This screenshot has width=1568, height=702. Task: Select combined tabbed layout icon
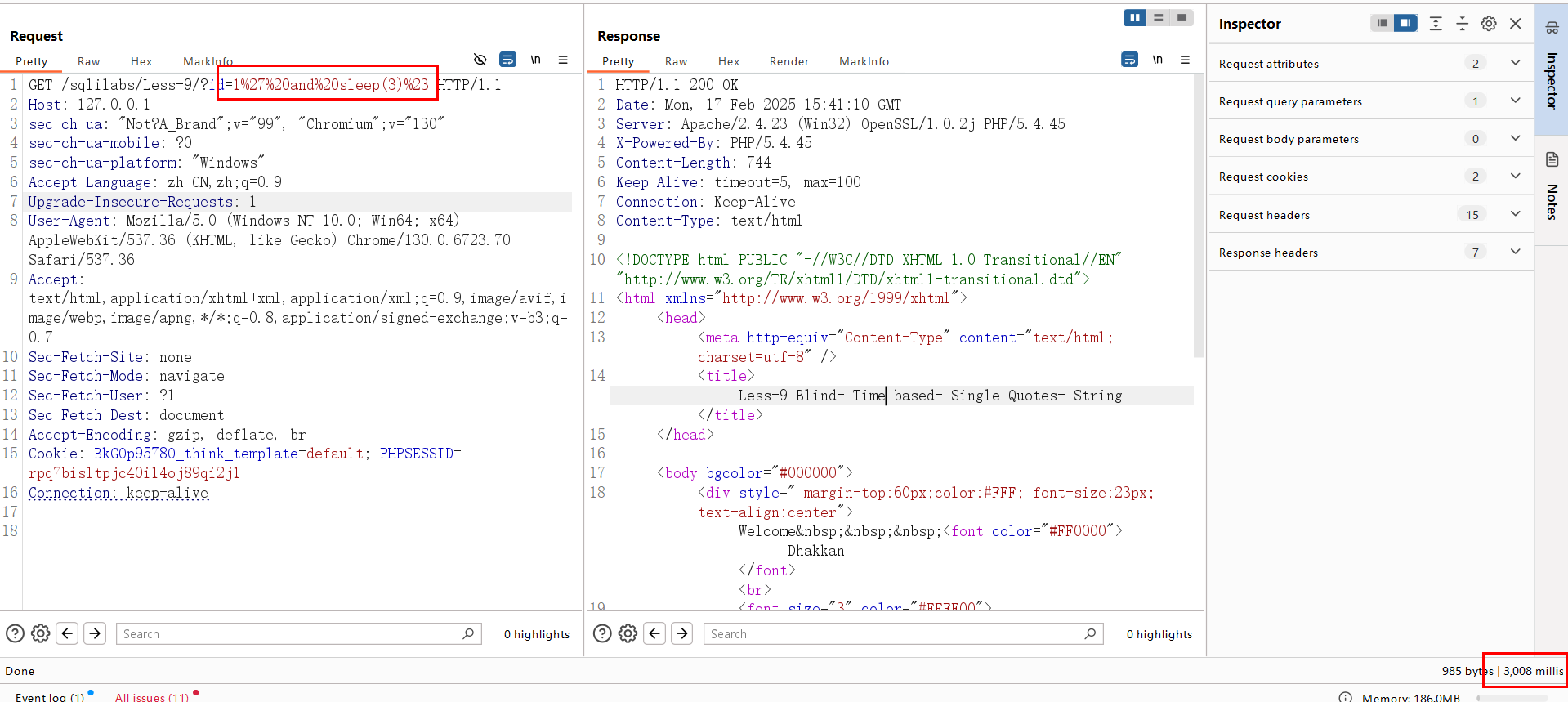click(x=1182, y=17)
